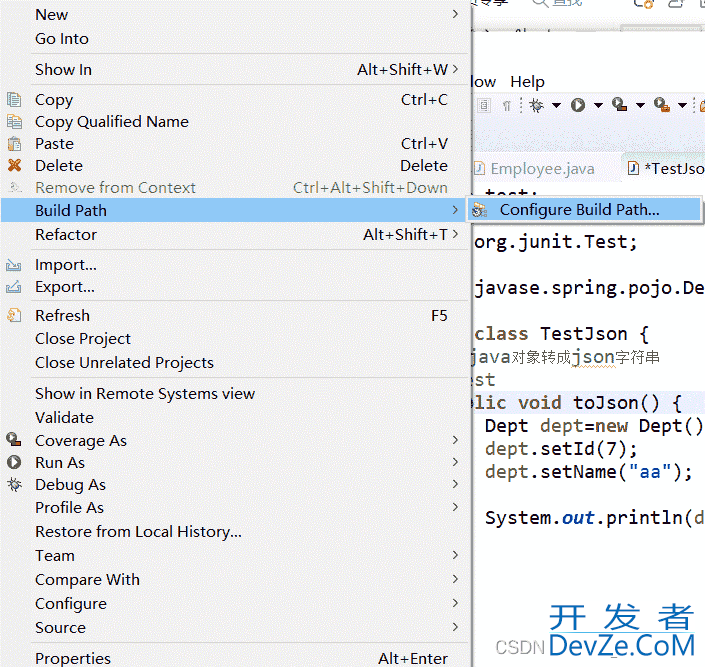Open the Coverage dropdown arrow
This screenshot has height=667, width=705.
point(640,106)
